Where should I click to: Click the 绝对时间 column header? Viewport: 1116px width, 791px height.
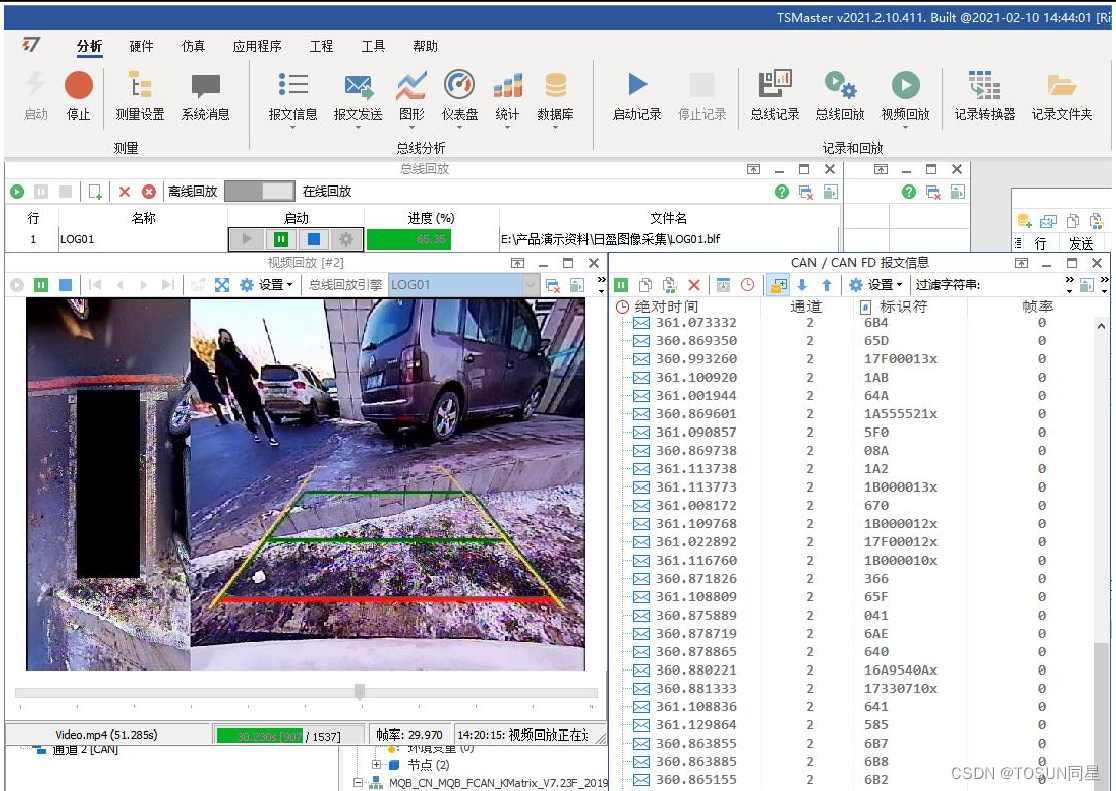(x=665, y=307)
